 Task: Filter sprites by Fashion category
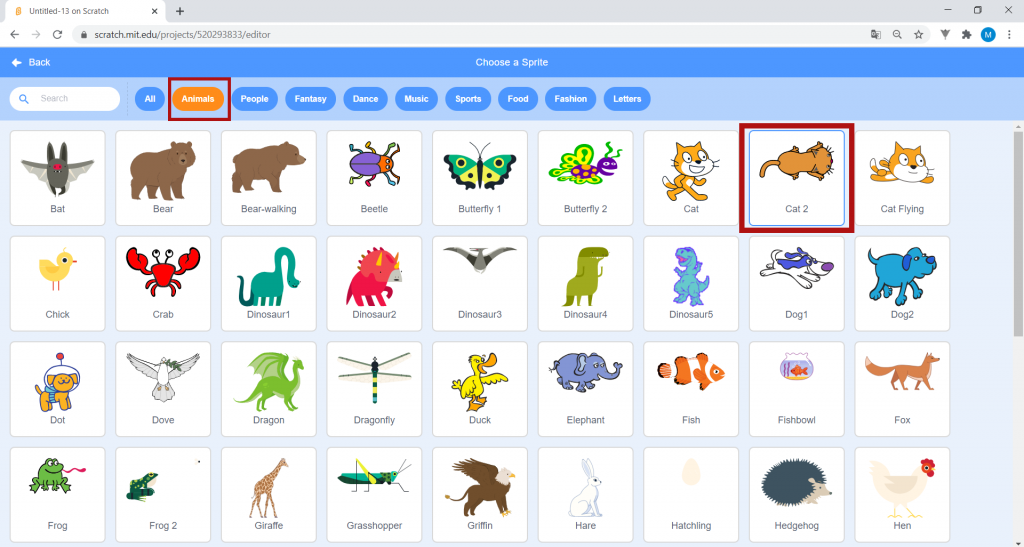(x=570, y=99)
